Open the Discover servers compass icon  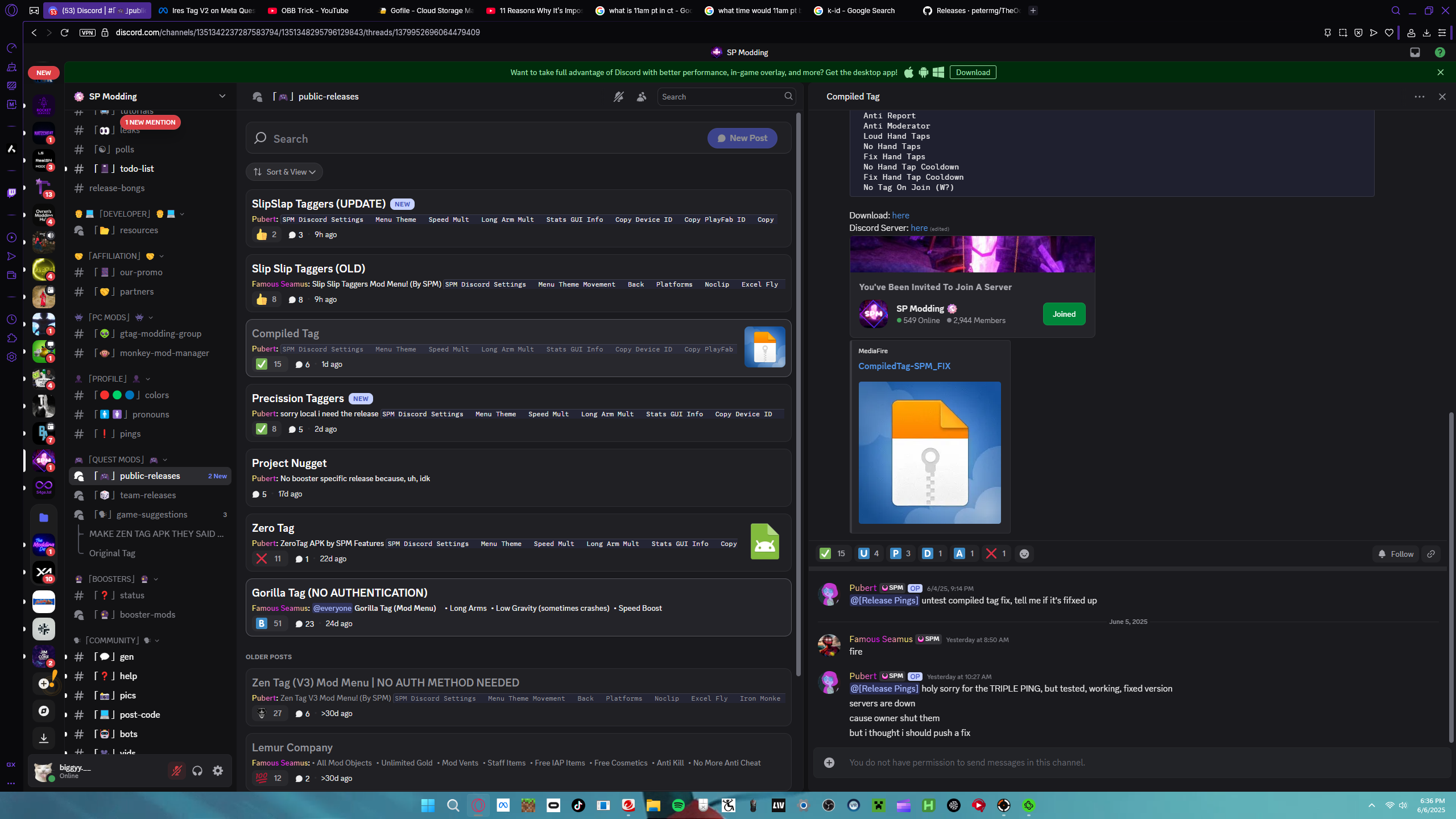tap(44, 711)
